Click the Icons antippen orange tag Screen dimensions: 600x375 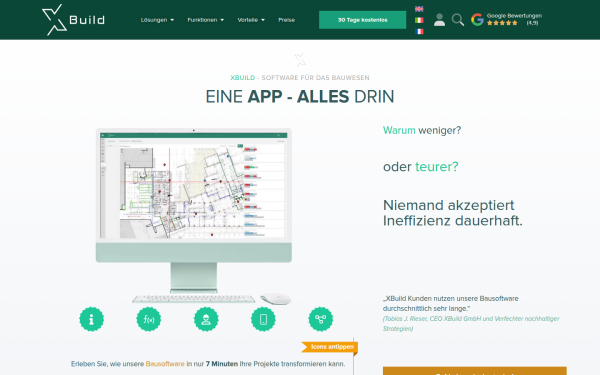(330, 347)
